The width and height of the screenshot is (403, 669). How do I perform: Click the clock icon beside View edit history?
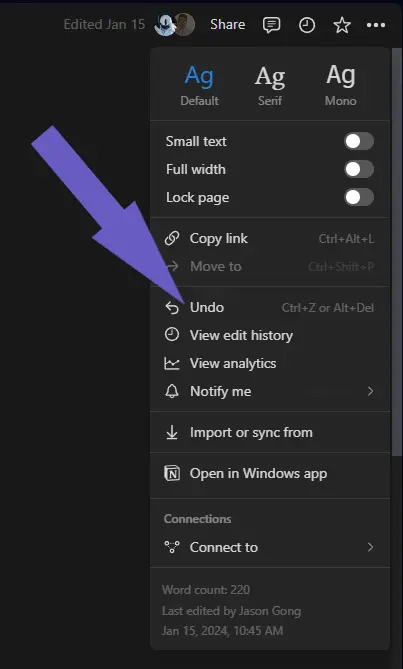click(x=172, y=335)
